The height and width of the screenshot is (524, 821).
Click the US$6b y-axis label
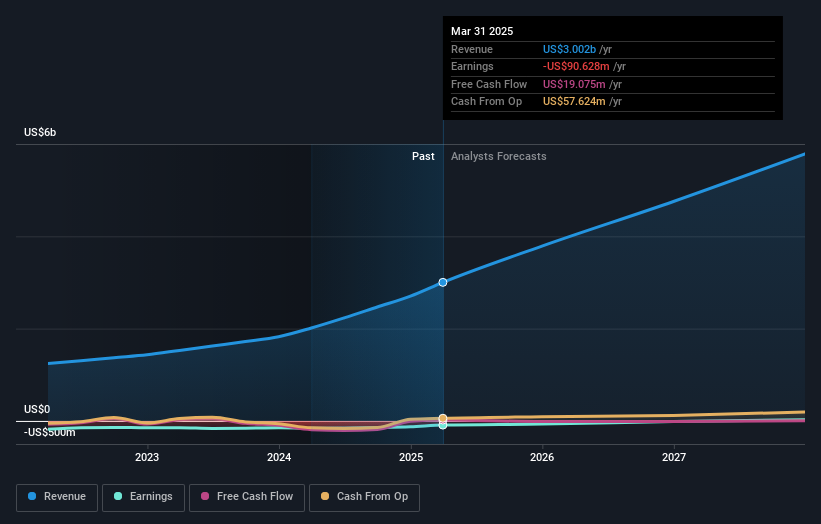40,132
